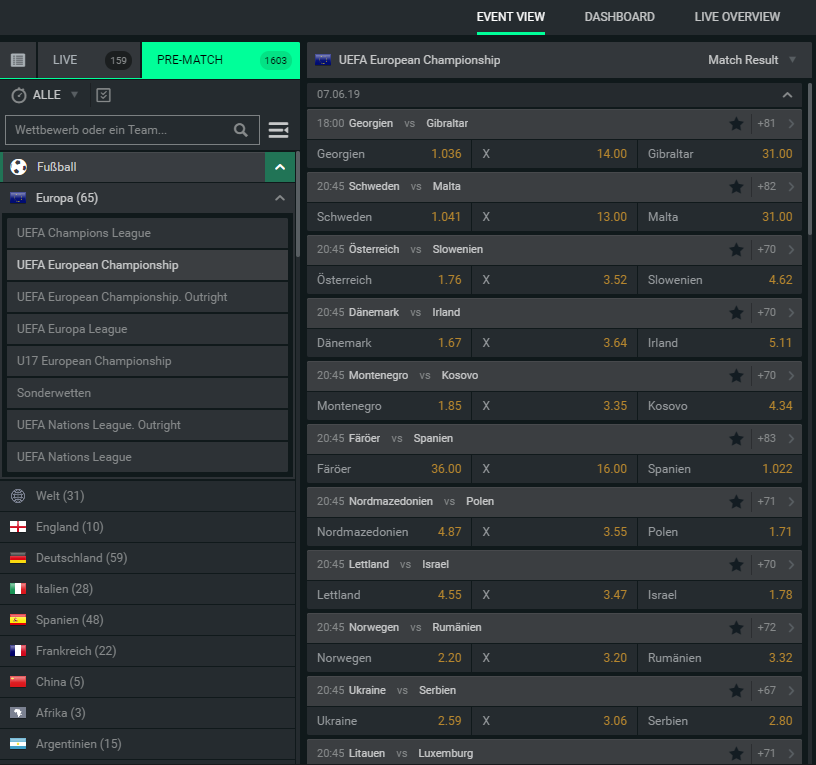Open the list view icon beside LIVE
The image size is (816, 765).
pyautogui.click(x=18, y=60)
